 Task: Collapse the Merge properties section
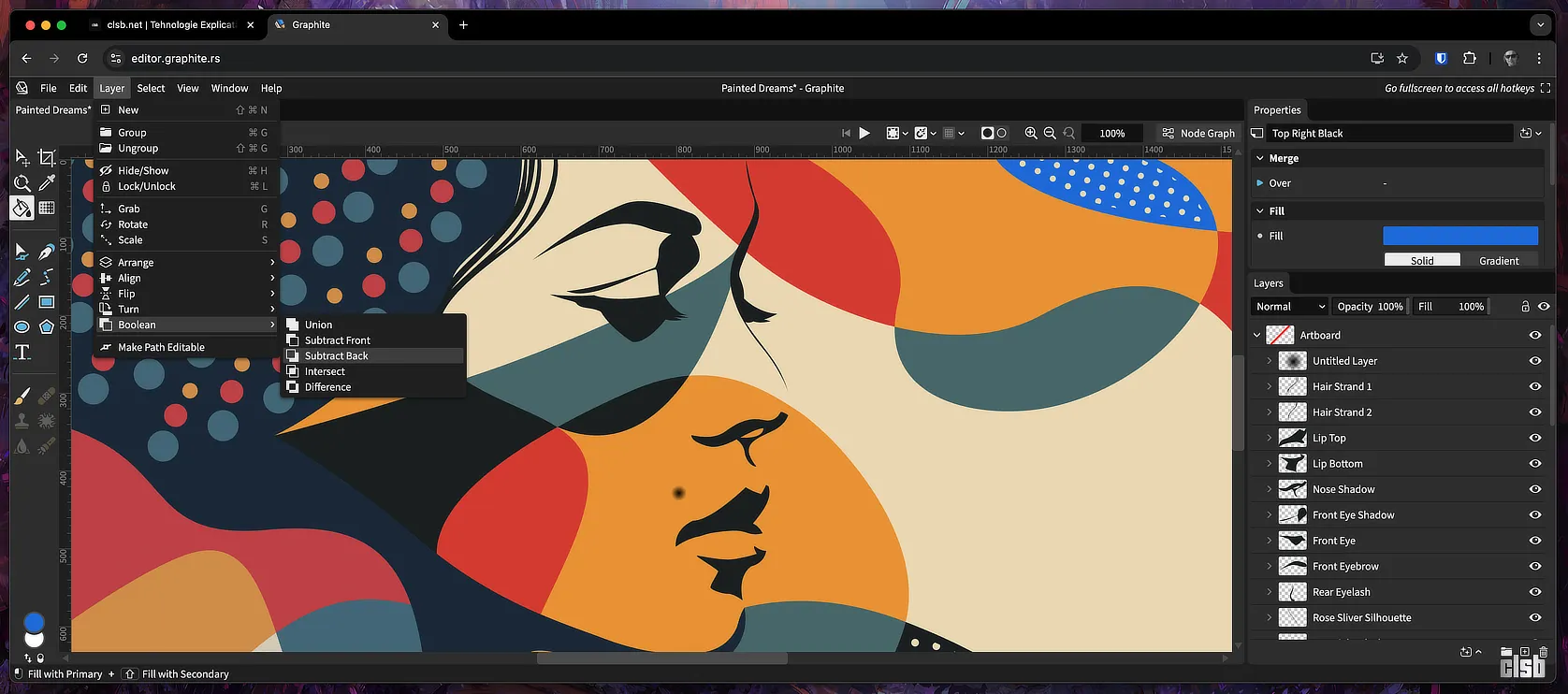[x=1260, y=158]
